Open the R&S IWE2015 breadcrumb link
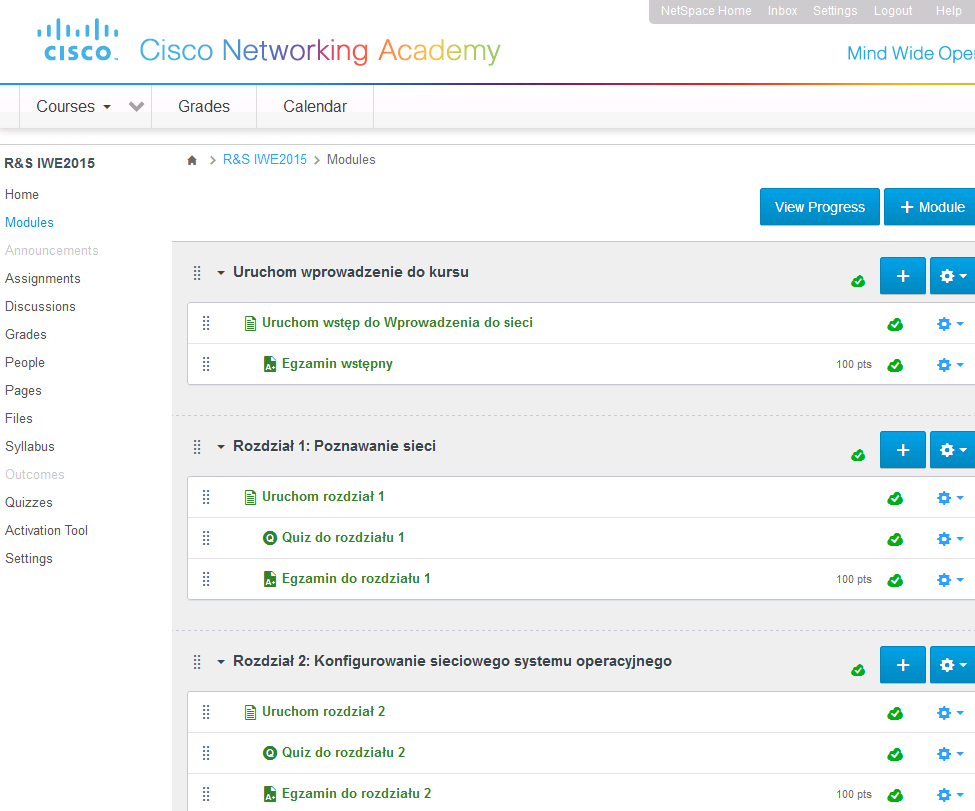 [x=265, y=160]
